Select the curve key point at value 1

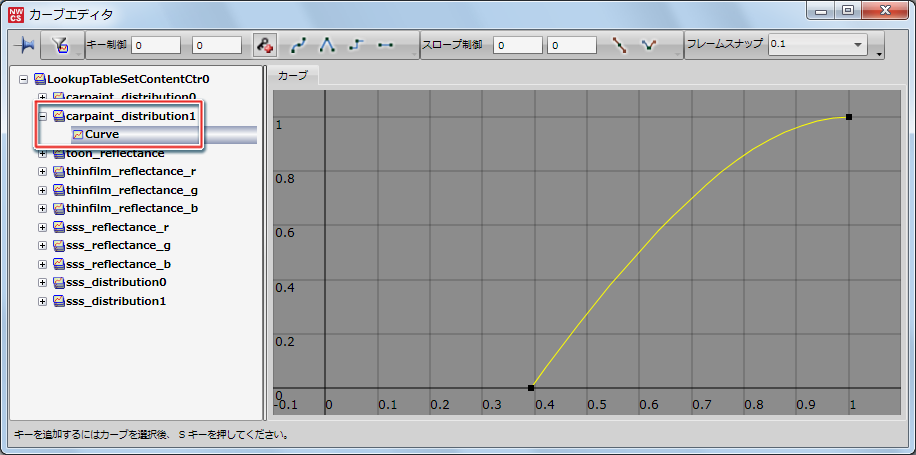point(849,117)
